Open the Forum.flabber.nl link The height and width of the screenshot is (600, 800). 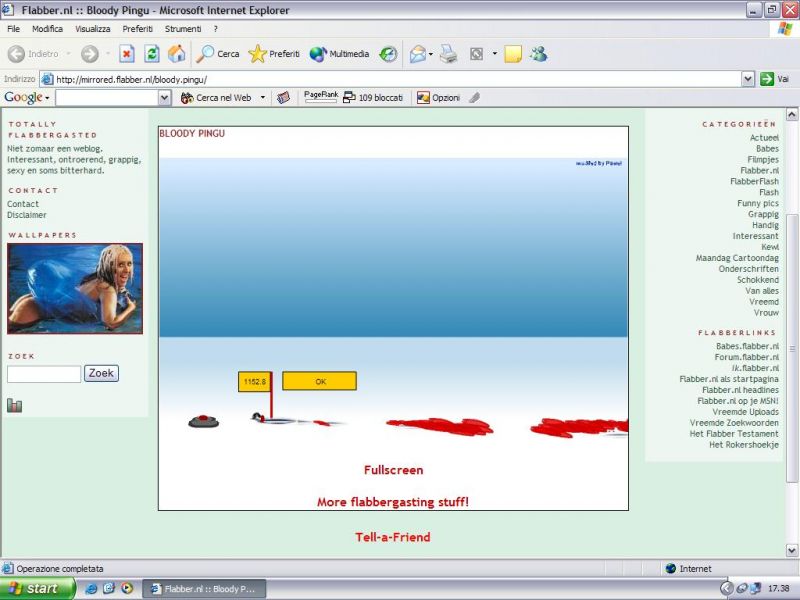pyautogui.click(x=746, y=357)
